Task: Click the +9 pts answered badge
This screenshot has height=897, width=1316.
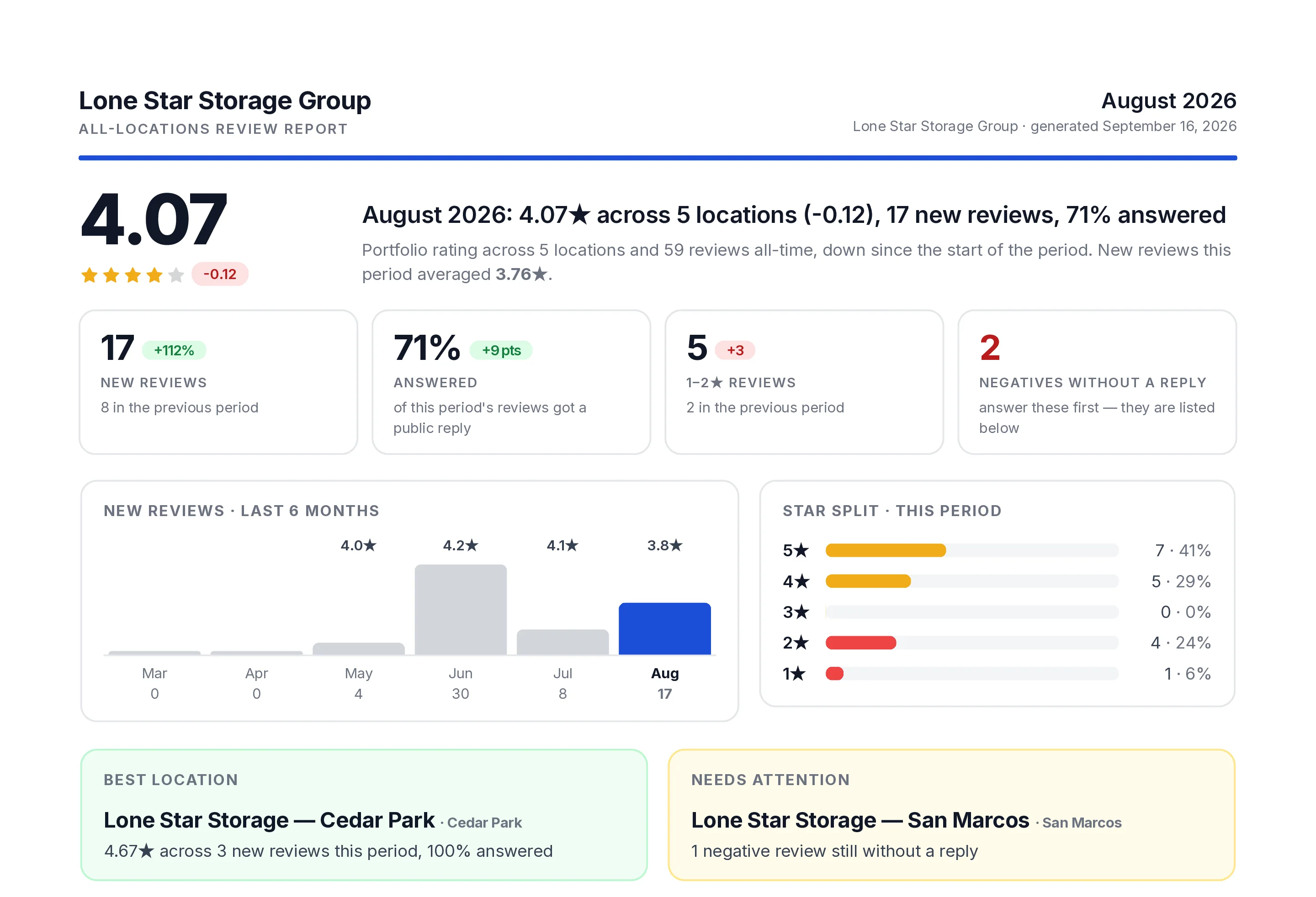Action: (501, 350)
